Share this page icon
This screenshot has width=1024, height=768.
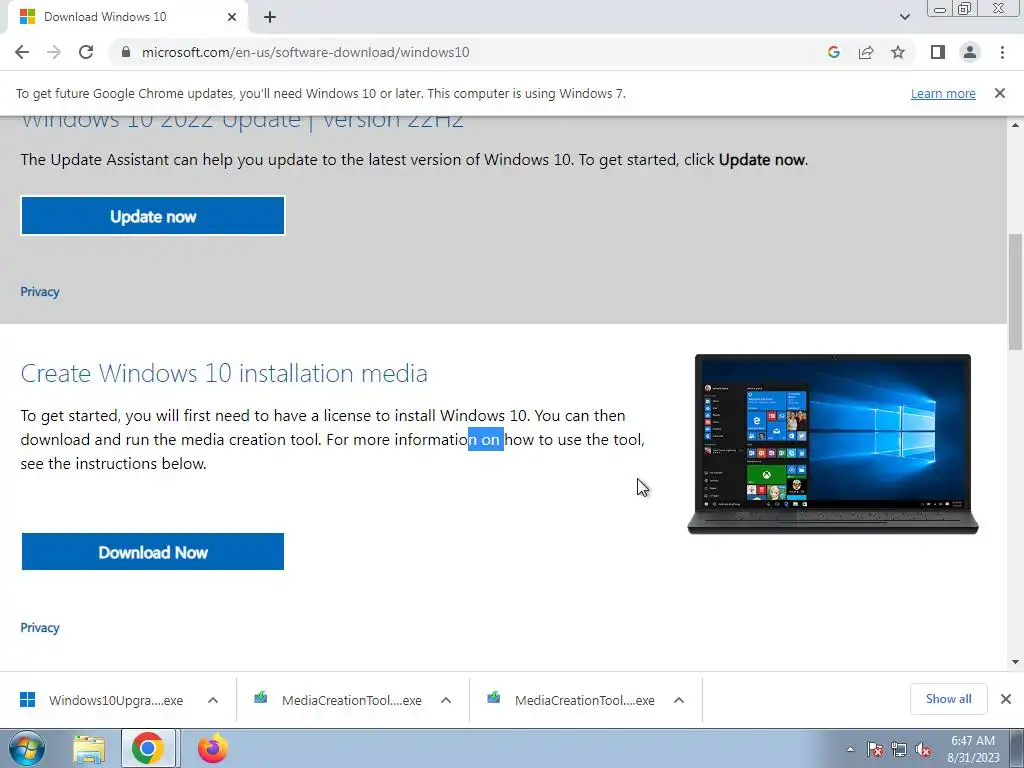pos(866,52)
